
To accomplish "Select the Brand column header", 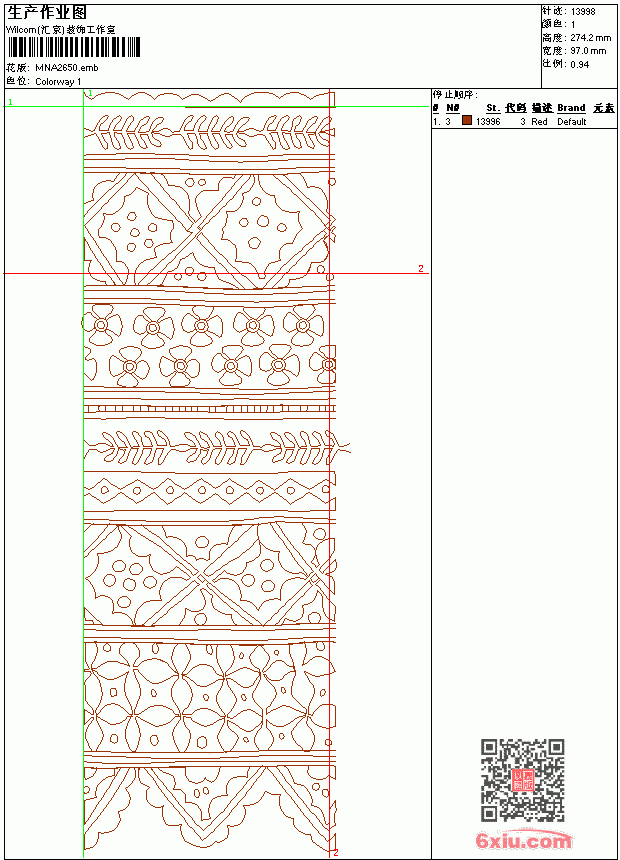I will 571,108.
